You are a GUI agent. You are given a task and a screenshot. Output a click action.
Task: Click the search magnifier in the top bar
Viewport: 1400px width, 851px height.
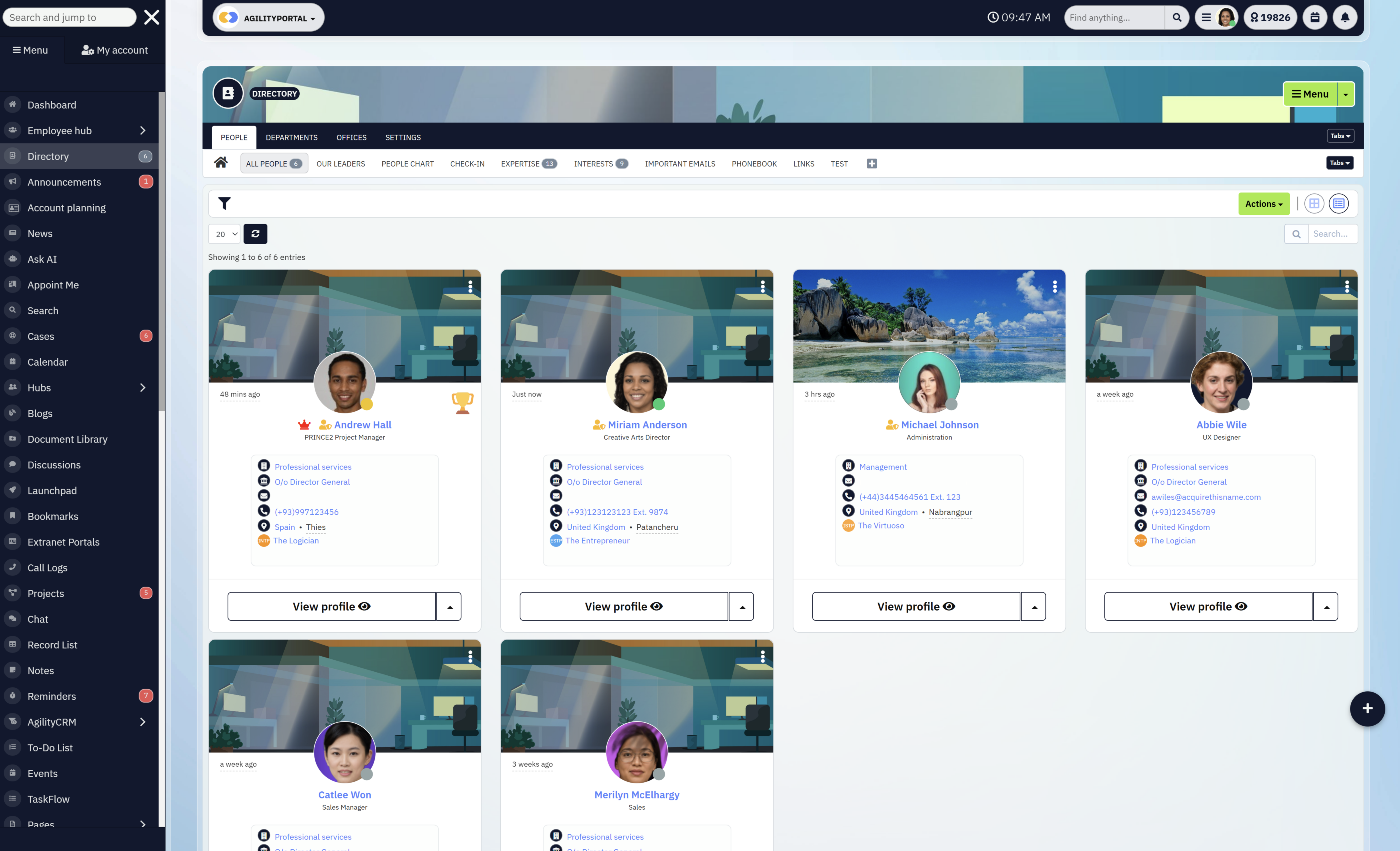1177,17
